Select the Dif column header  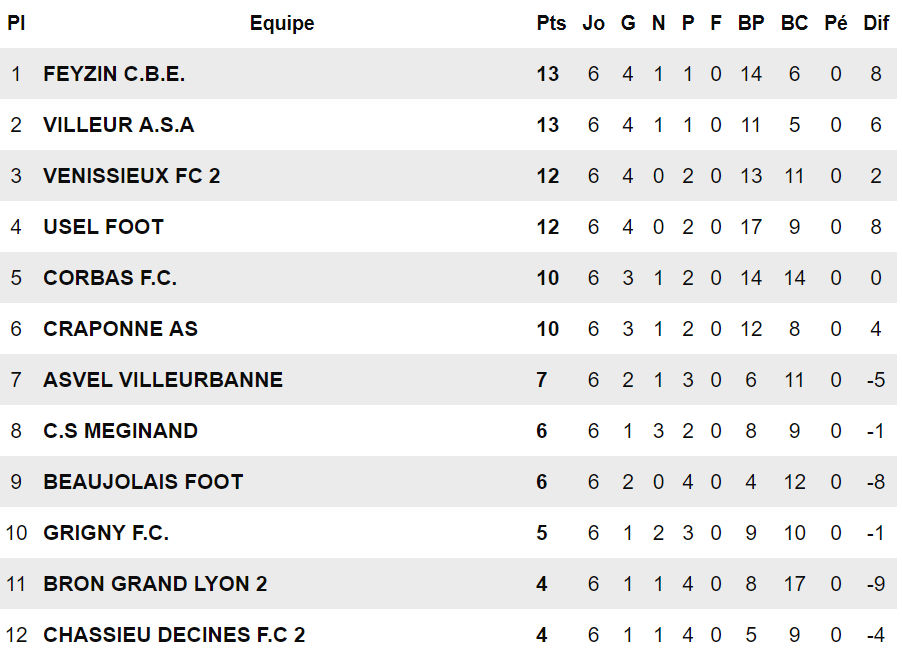pyautogui.click(x=876, y=24)
